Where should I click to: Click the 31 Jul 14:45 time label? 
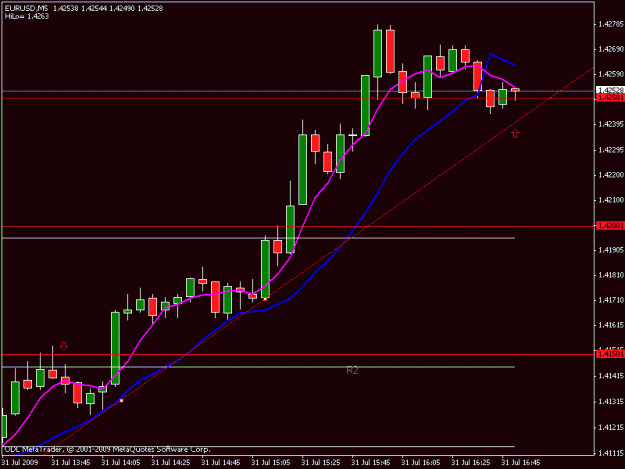[x=220, y=463]
